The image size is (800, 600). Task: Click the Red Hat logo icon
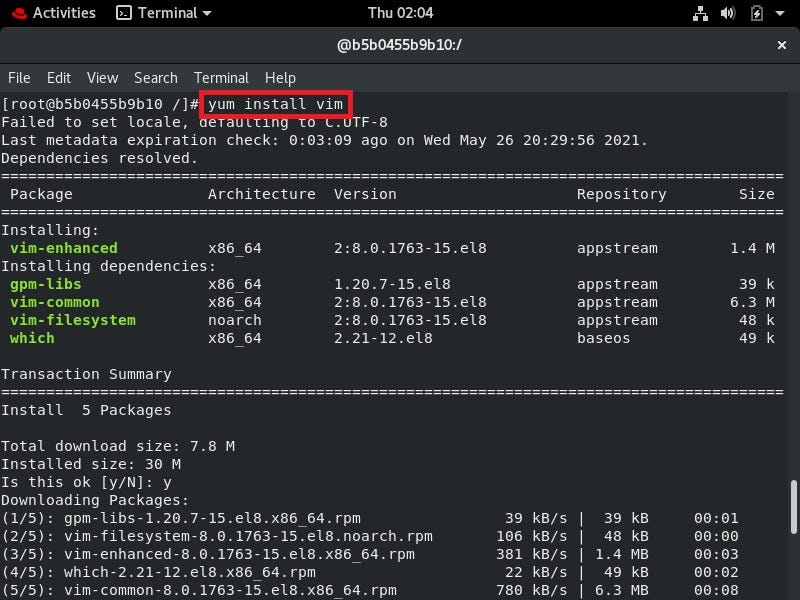click(19, 13)
